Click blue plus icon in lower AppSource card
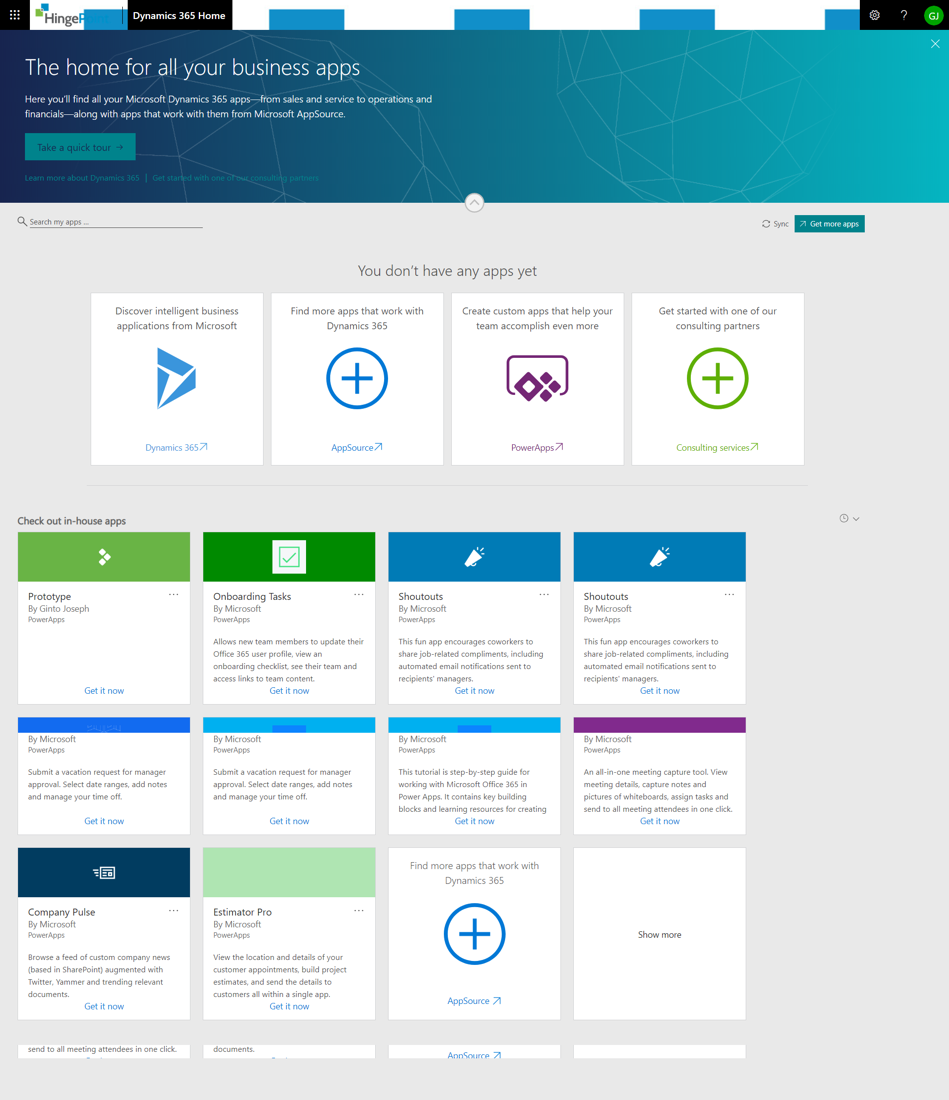949x1100 pixels. click(x=474, y=934)
